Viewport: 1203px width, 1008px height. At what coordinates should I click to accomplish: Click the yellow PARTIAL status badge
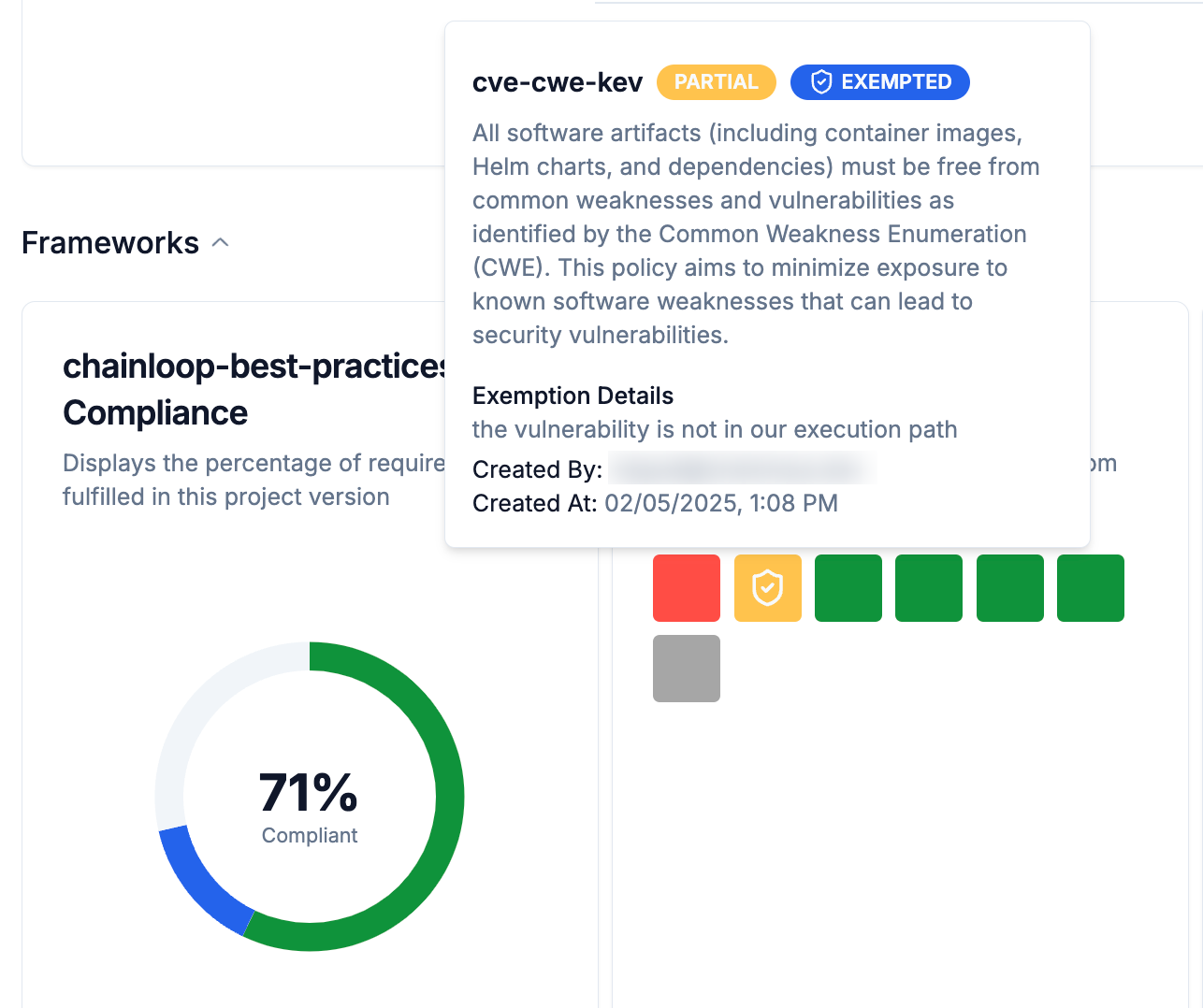tap(716, 82)
